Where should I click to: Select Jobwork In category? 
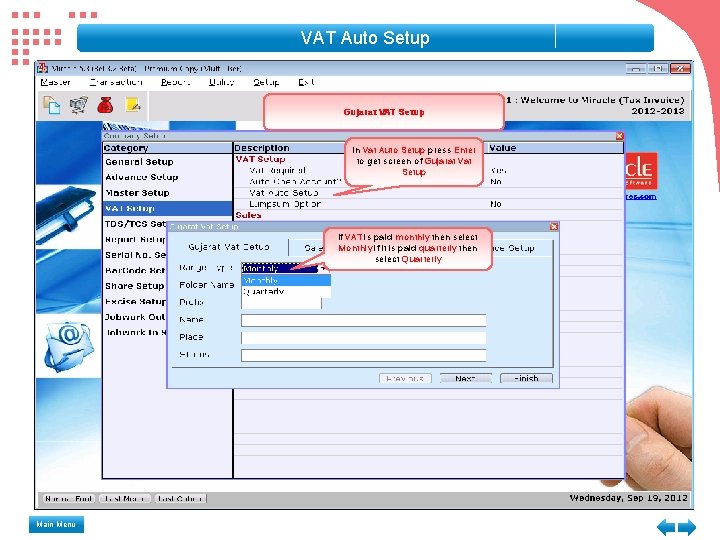[x=135, y=332]
